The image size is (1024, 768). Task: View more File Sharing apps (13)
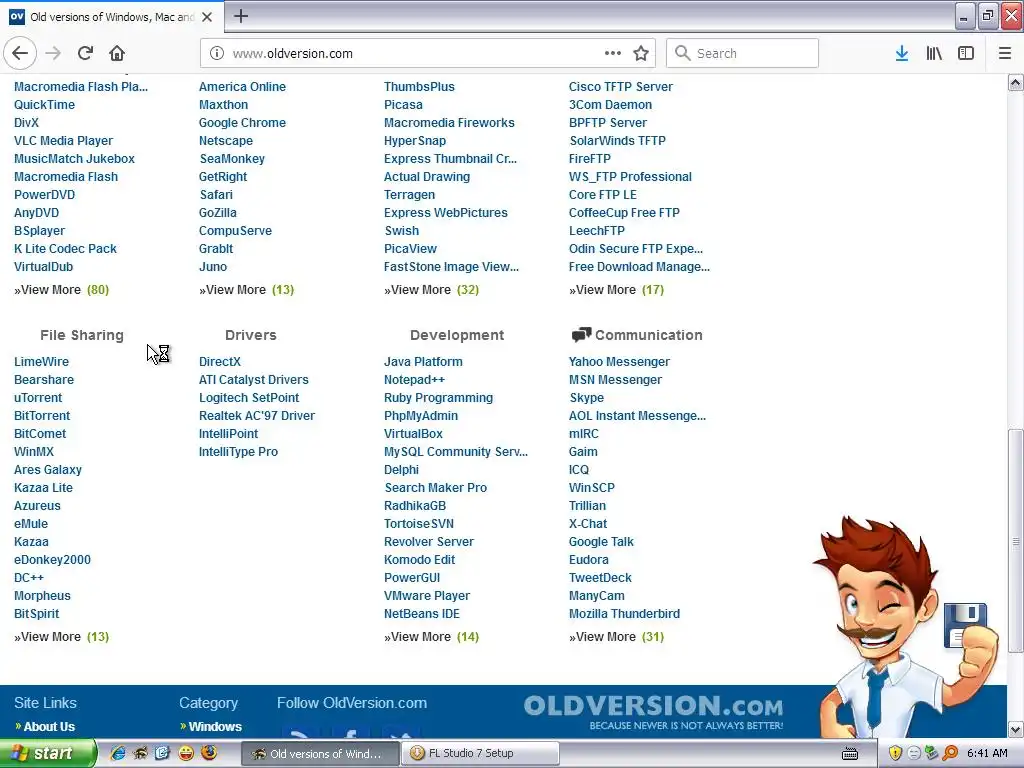pos(61,636)
